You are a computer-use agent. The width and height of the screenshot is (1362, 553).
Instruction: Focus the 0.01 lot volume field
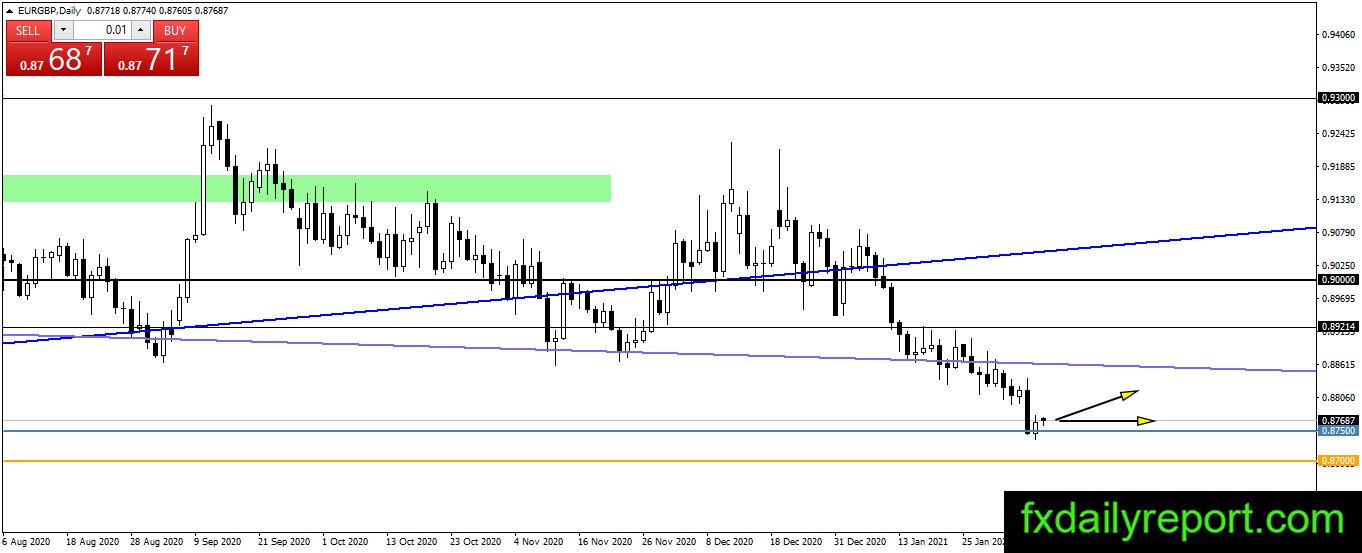point(102,31)
